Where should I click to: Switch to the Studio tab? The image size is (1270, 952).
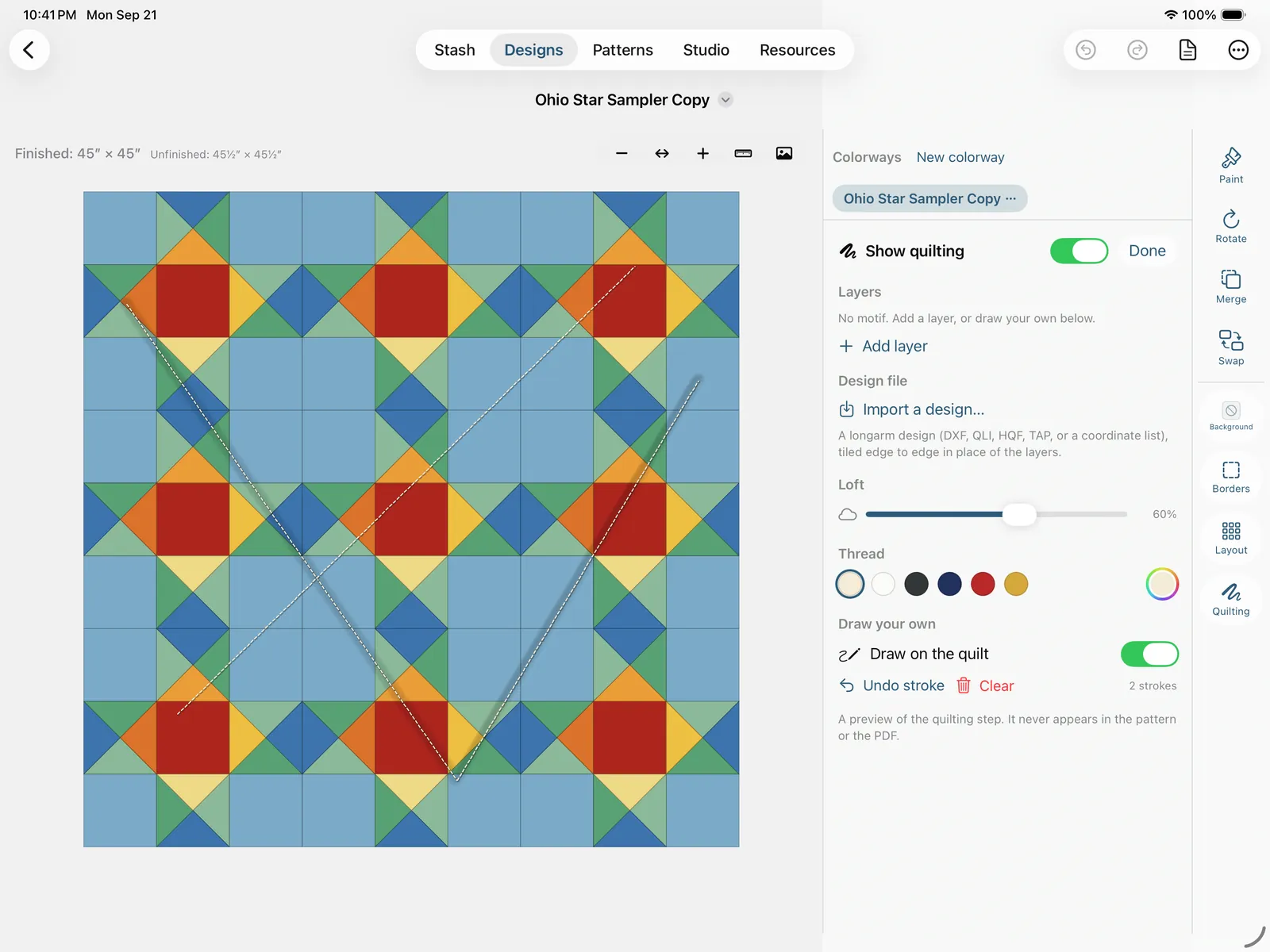[706, 50]
